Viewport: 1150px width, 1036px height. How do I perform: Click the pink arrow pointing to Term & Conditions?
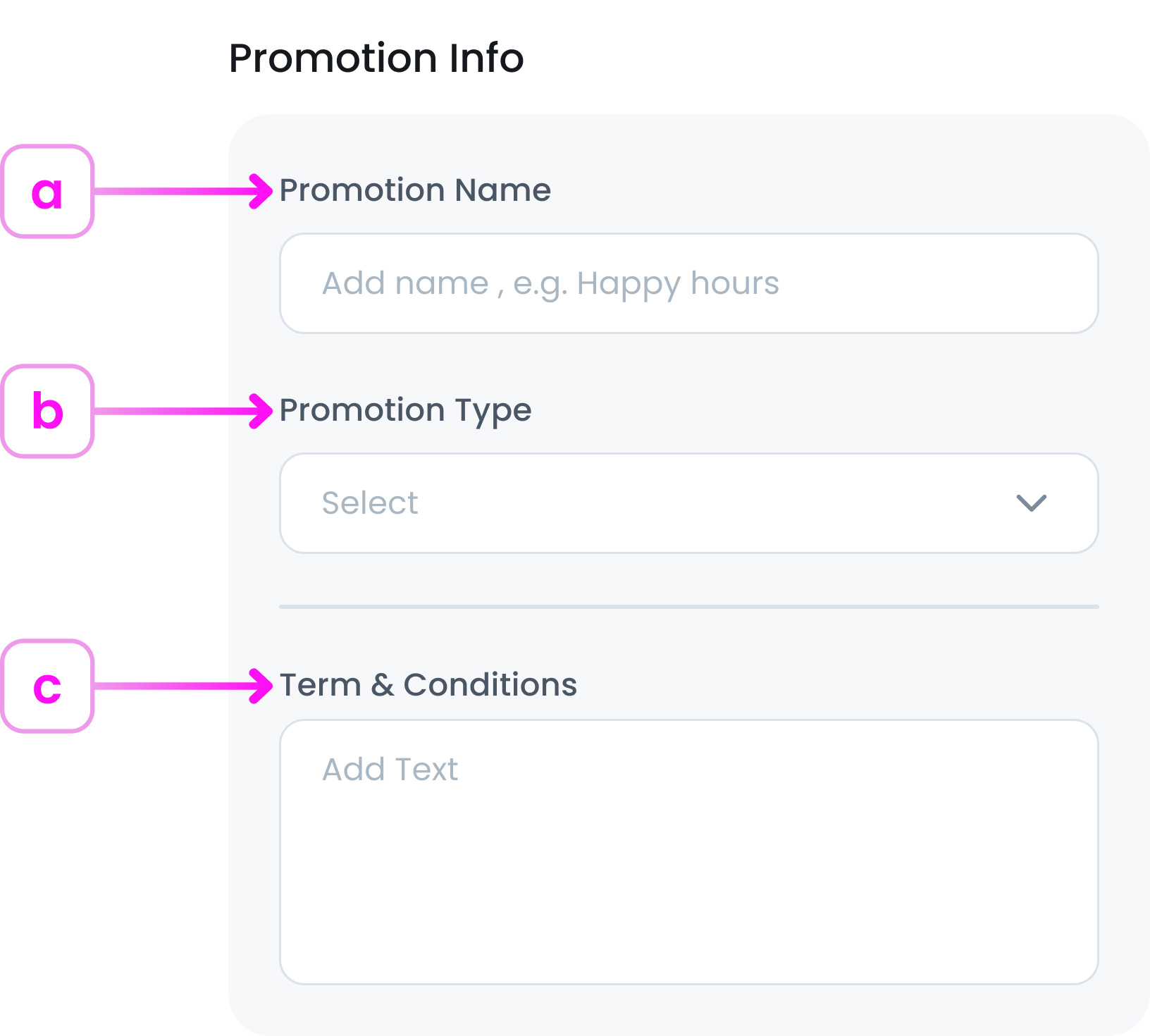pyautogui.click(x=259, y=685)
